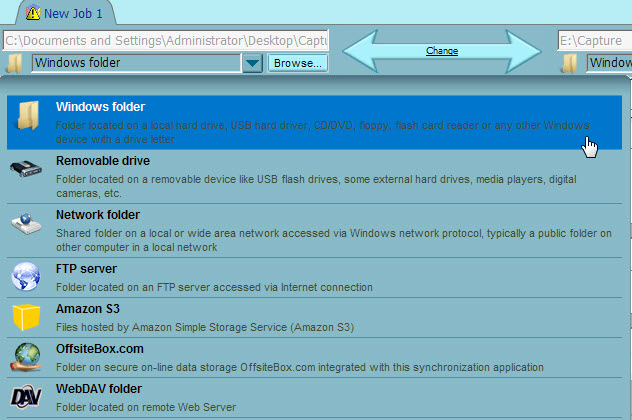Choose the FTP server entry title
The height and width of the screenshot is (420, 632).
[86, 269]
